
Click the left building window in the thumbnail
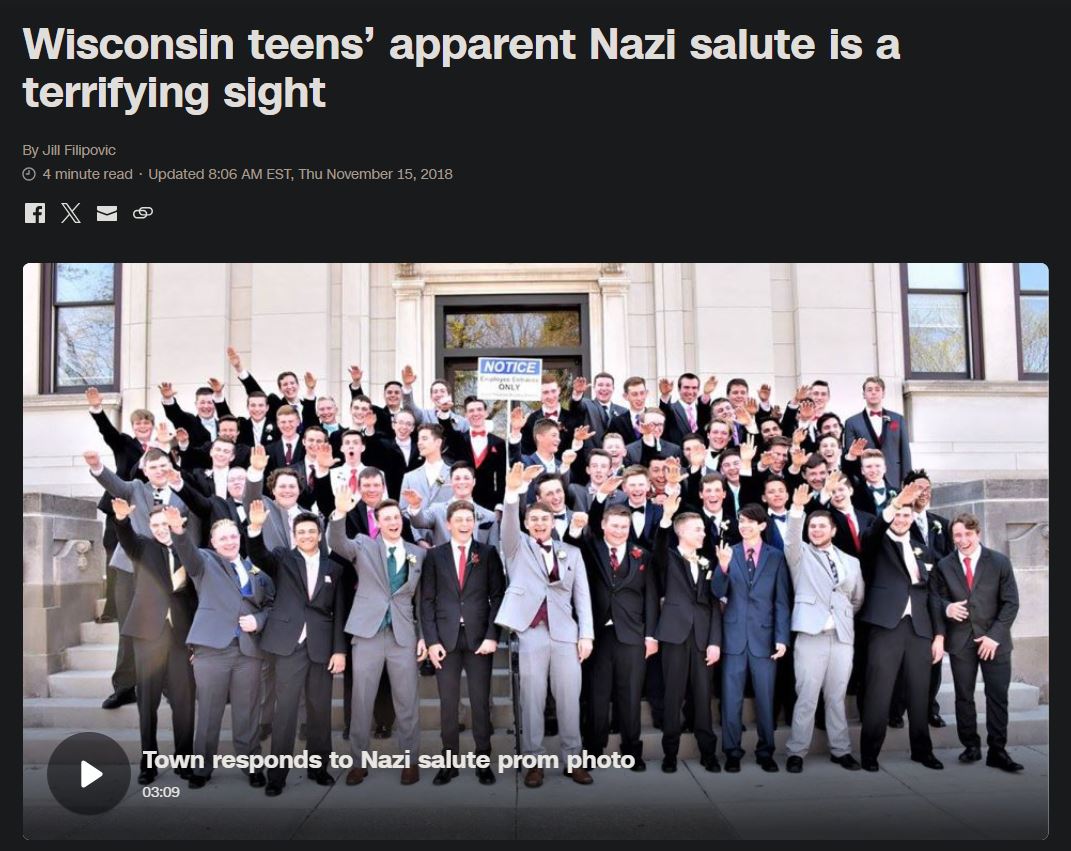coord(81,326)
